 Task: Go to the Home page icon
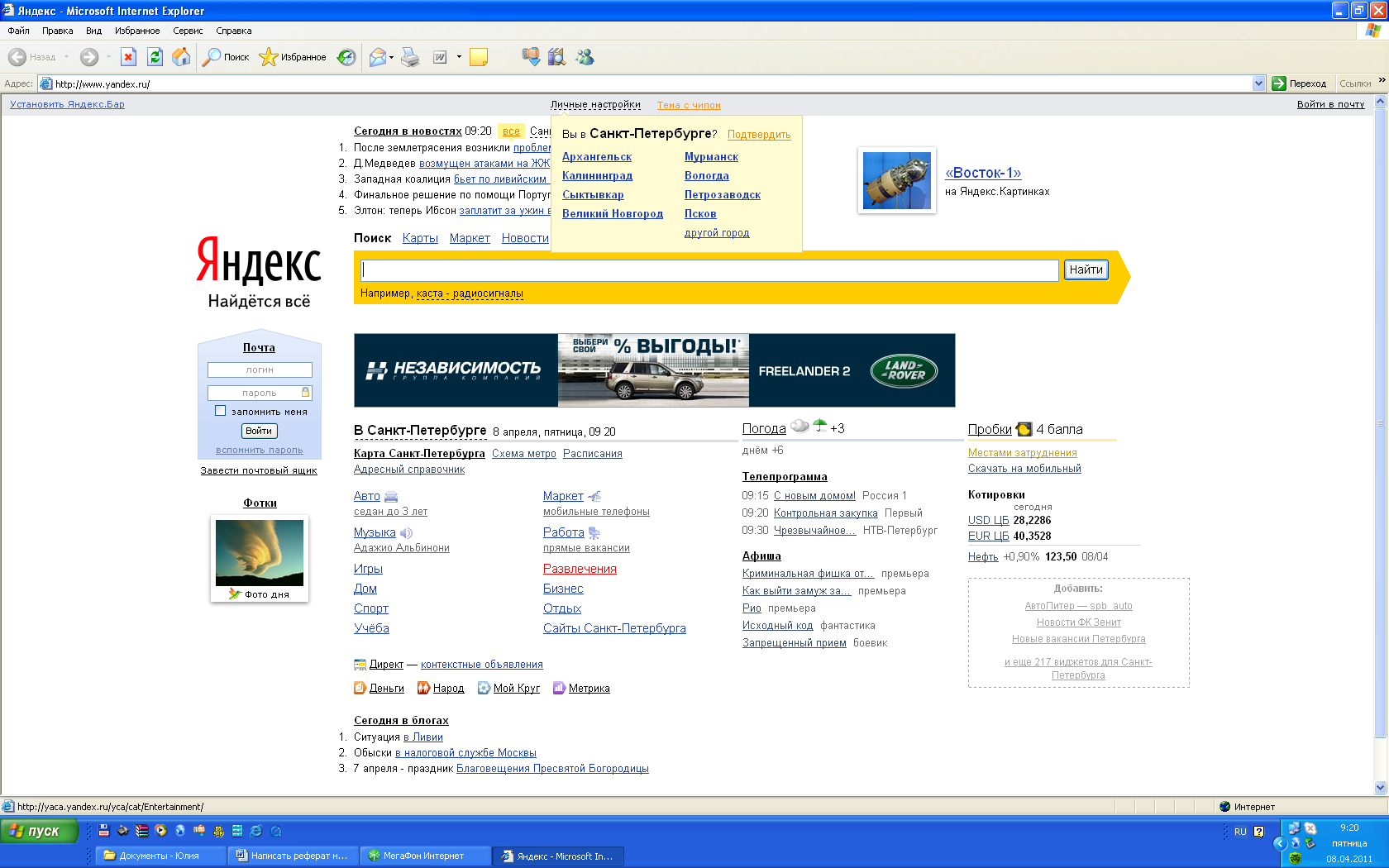(x=181, y=57)
